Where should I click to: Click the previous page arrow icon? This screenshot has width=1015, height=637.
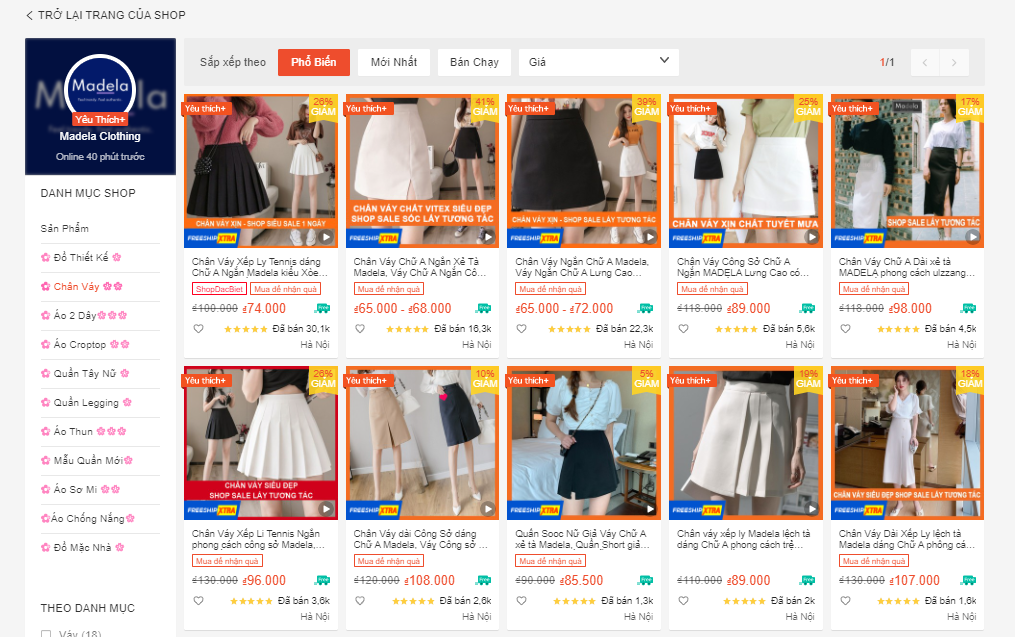[x=924, y=62]
